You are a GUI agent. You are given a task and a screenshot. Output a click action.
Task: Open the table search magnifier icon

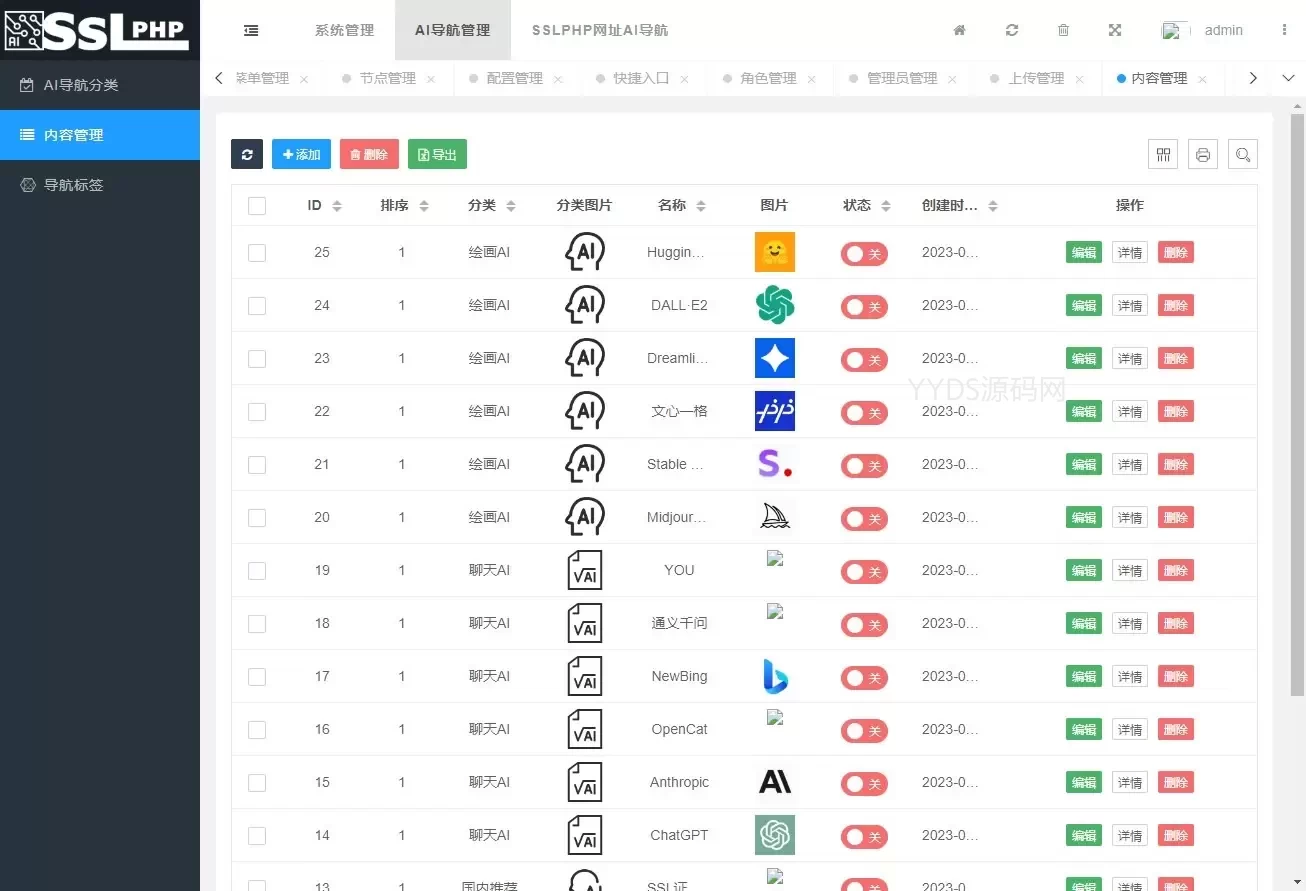tap(1243, 154)
